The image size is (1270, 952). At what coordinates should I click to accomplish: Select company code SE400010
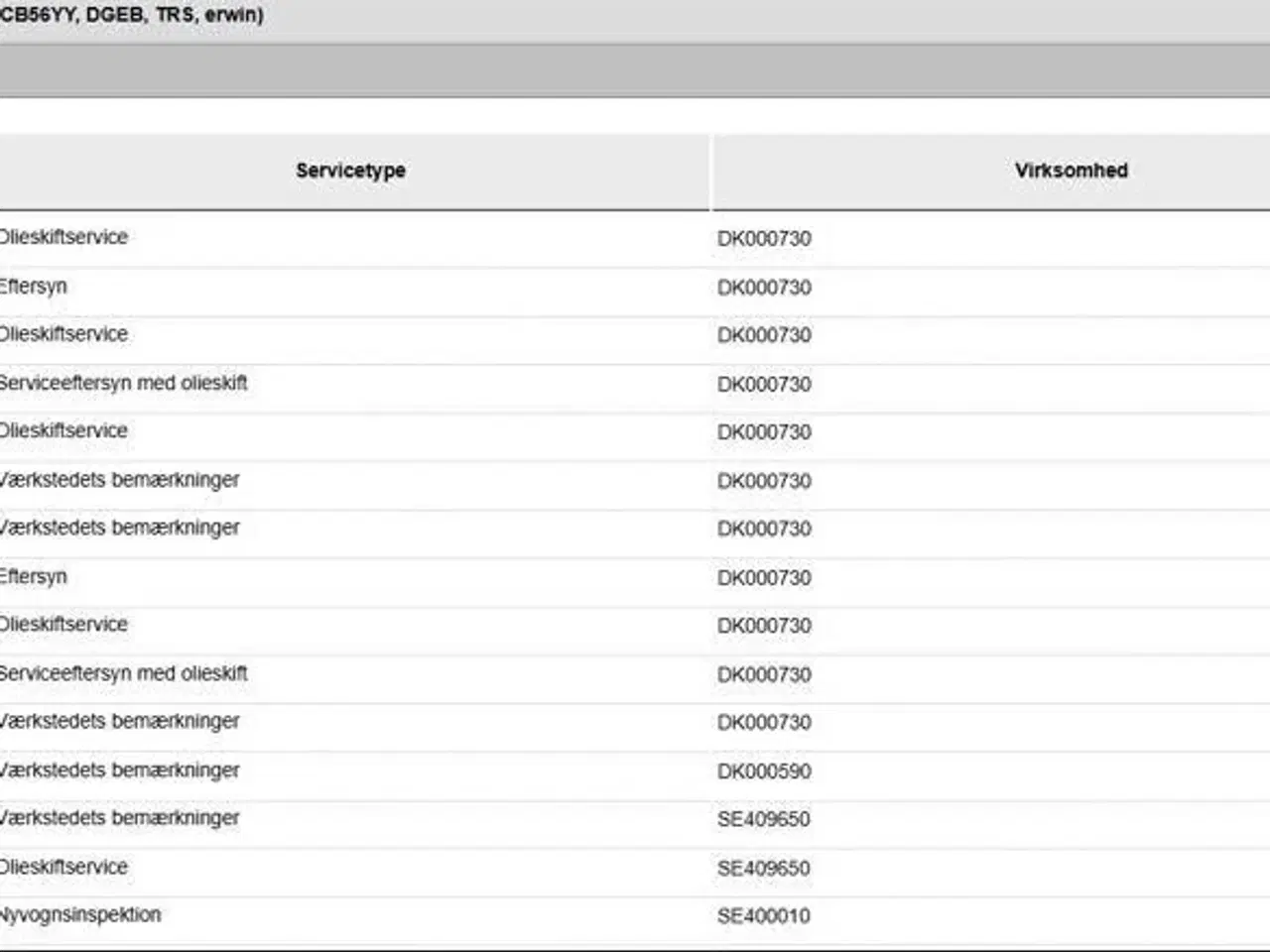coord(764,916)
